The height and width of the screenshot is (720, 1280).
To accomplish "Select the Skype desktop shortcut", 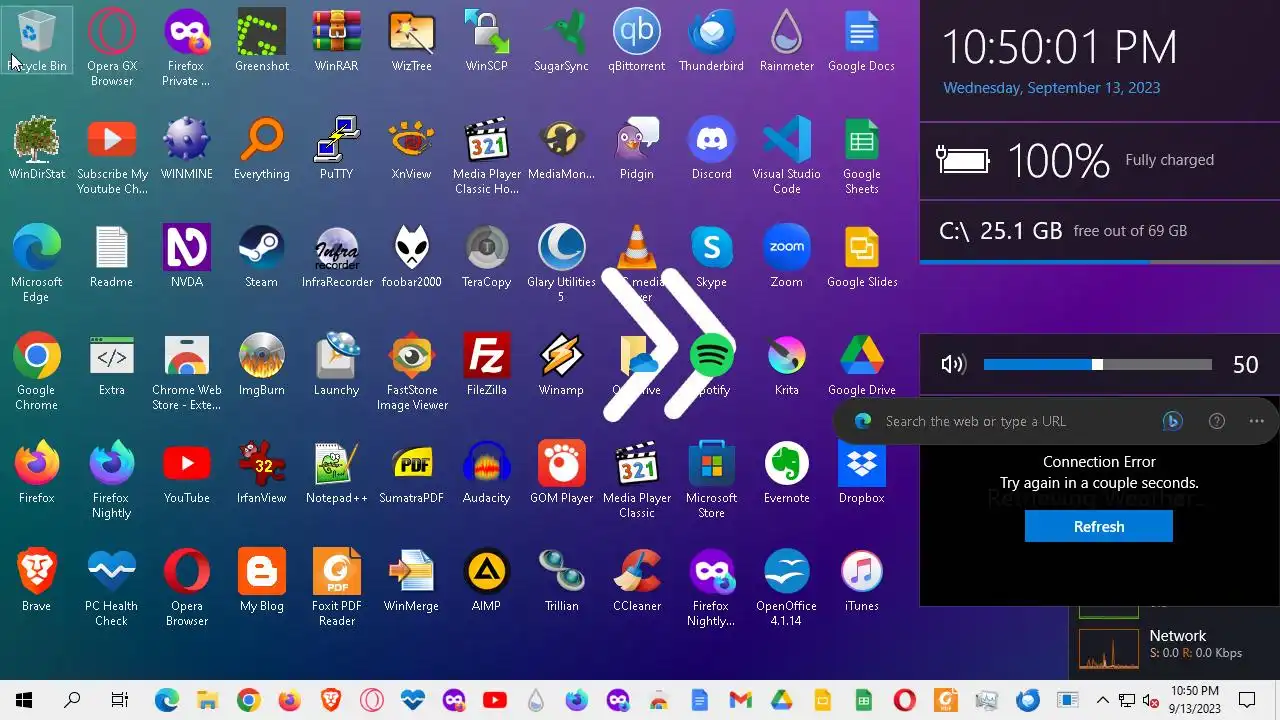I will pos(712,256).
